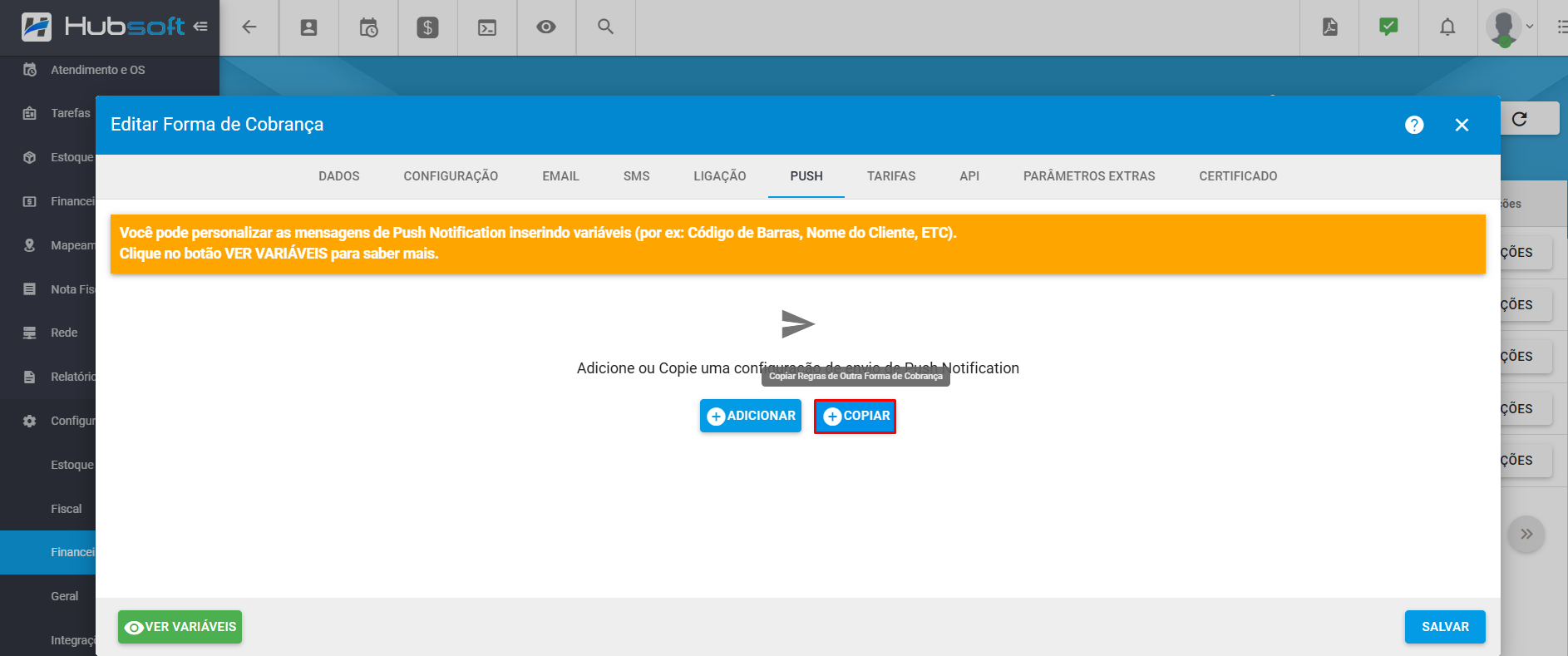Image resolution: width=1568 pixels, height=656 pixels.
Task: Click the Configuração gear icon in sidebar
Action: pos(30,421)
